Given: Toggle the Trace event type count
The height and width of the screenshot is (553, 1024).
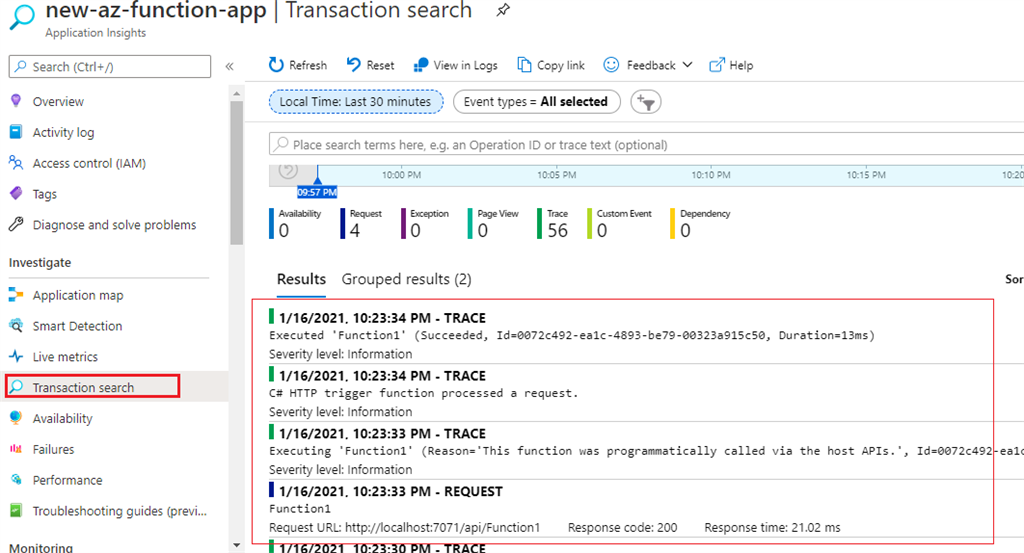Looking at the screenshot, I should (557, 224).
